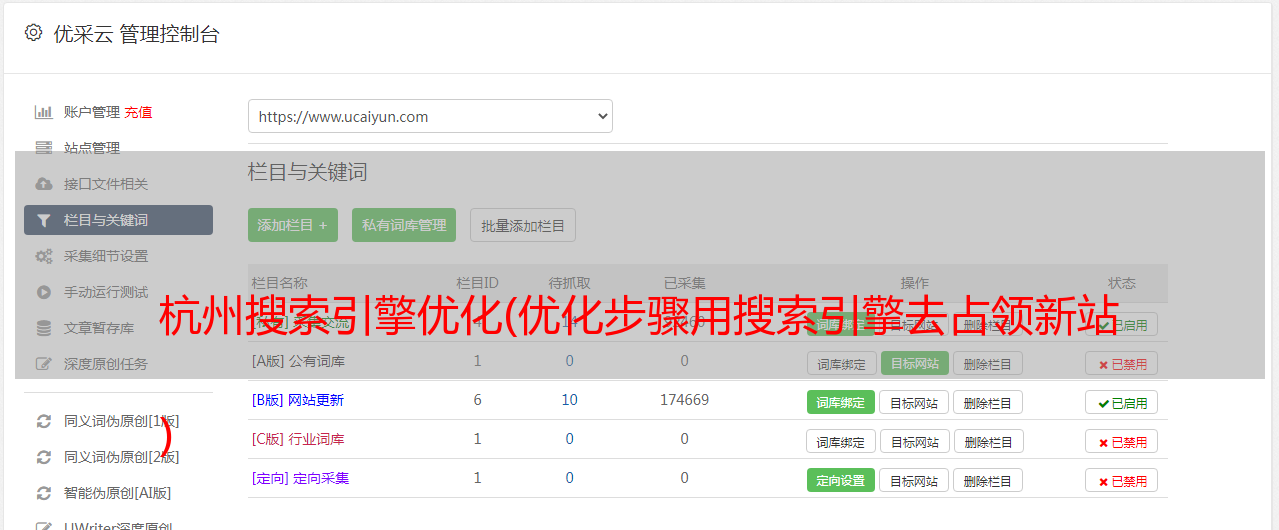
Task: Open the [C版] 行业词库 column
Action: click(x=298, y=439)
